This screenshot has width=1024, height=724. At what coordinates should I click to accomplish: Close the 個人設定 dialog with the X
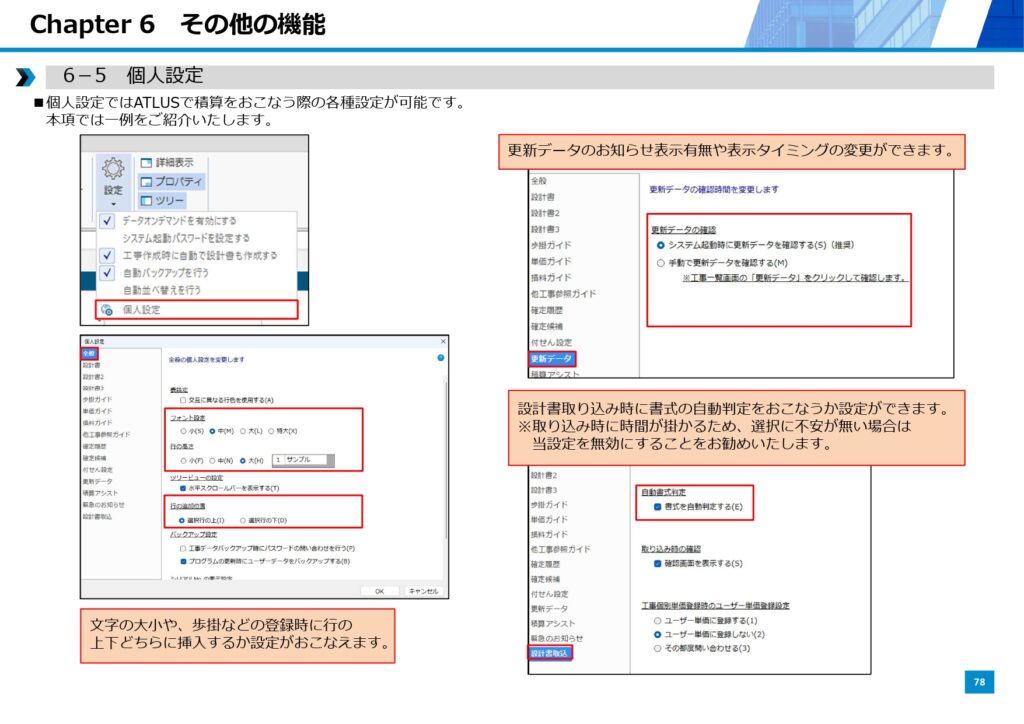[x=442, y=342]
